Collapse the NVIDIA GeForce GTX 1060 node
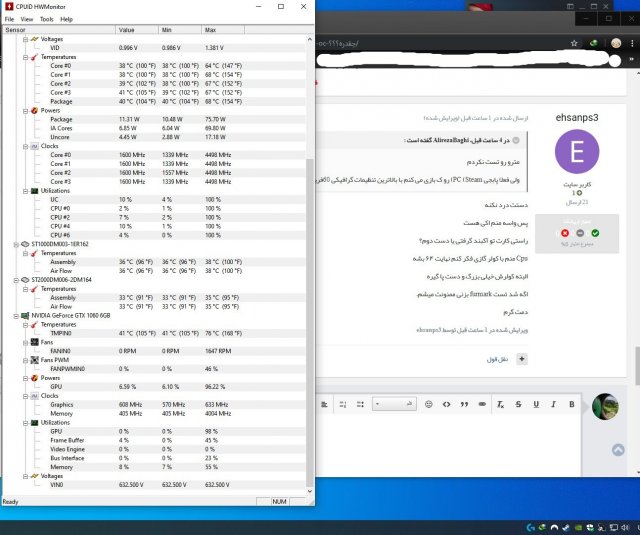Screen dimensions: 640x535 point(6,316)
